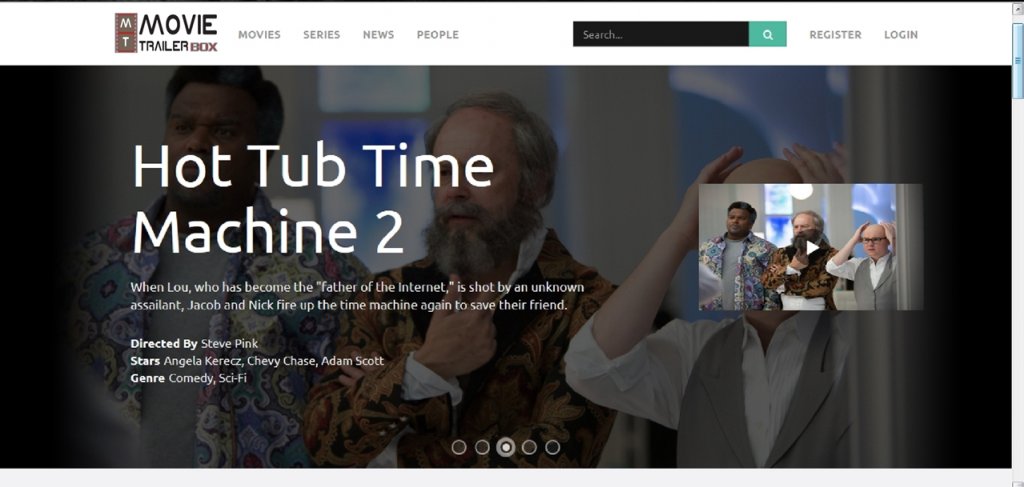
Task: Click the movie synopsis paragraph
Action: pyautogui.click(x=357, y=296)
